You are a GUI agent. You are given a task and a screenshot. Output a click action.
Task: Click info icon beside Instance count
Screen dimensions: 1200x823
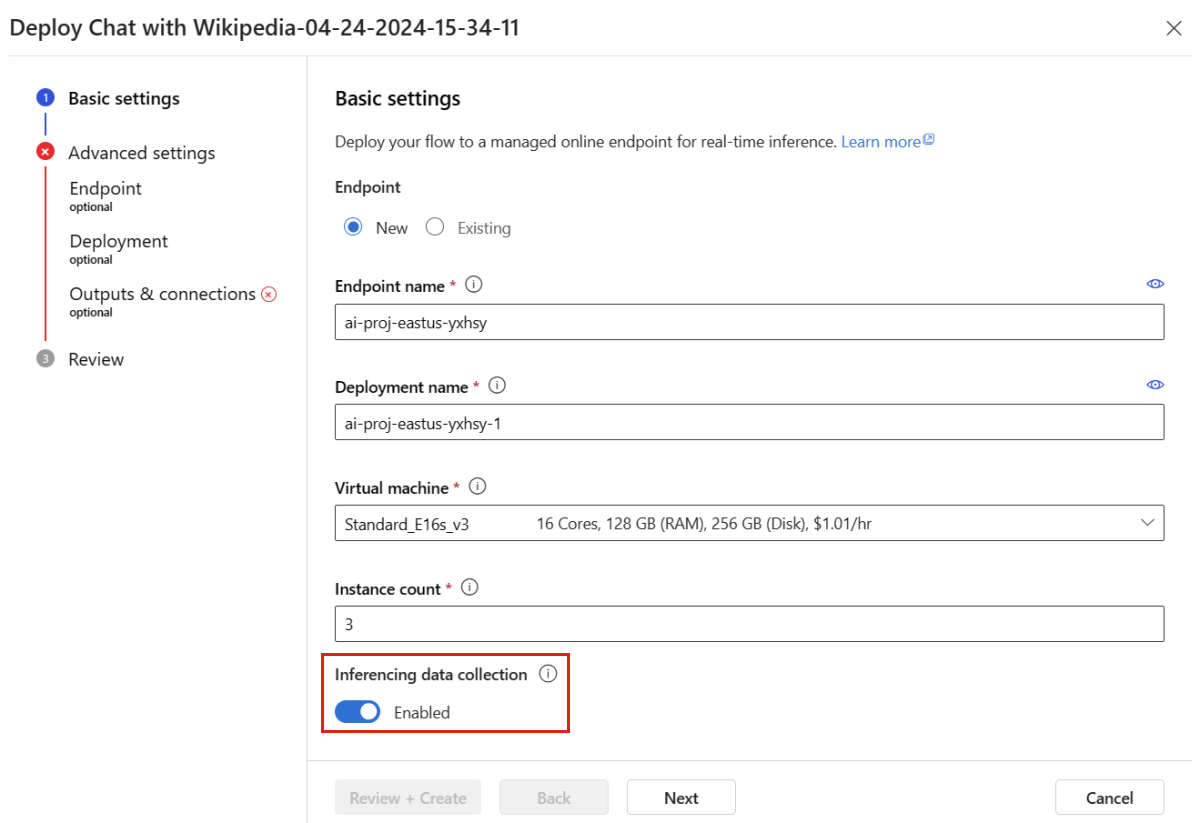pyautogui.click(x=469, y=588)
